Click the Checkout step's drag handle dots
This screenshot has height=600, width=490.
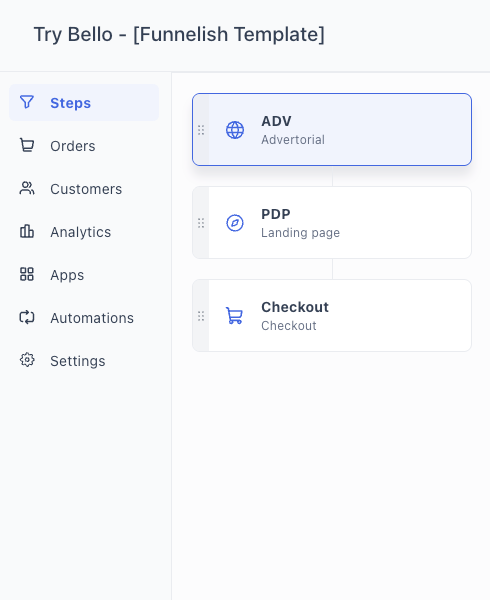coord(201,316)
